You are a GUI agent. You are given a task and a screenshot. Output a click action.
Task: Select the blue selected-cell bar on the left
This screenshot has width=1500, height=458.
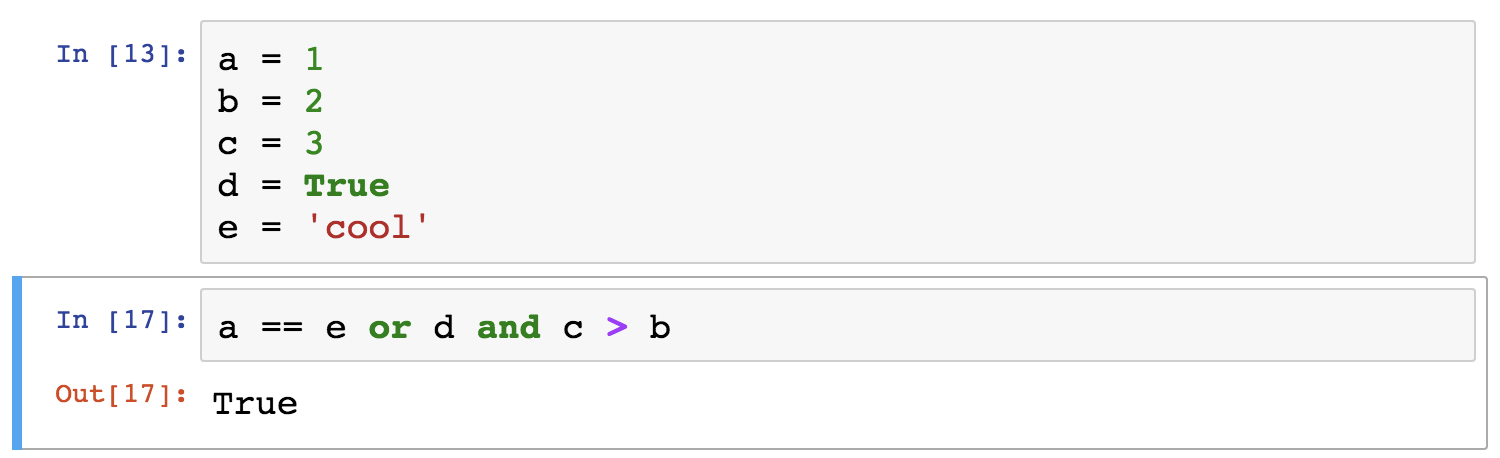[17, 362]
